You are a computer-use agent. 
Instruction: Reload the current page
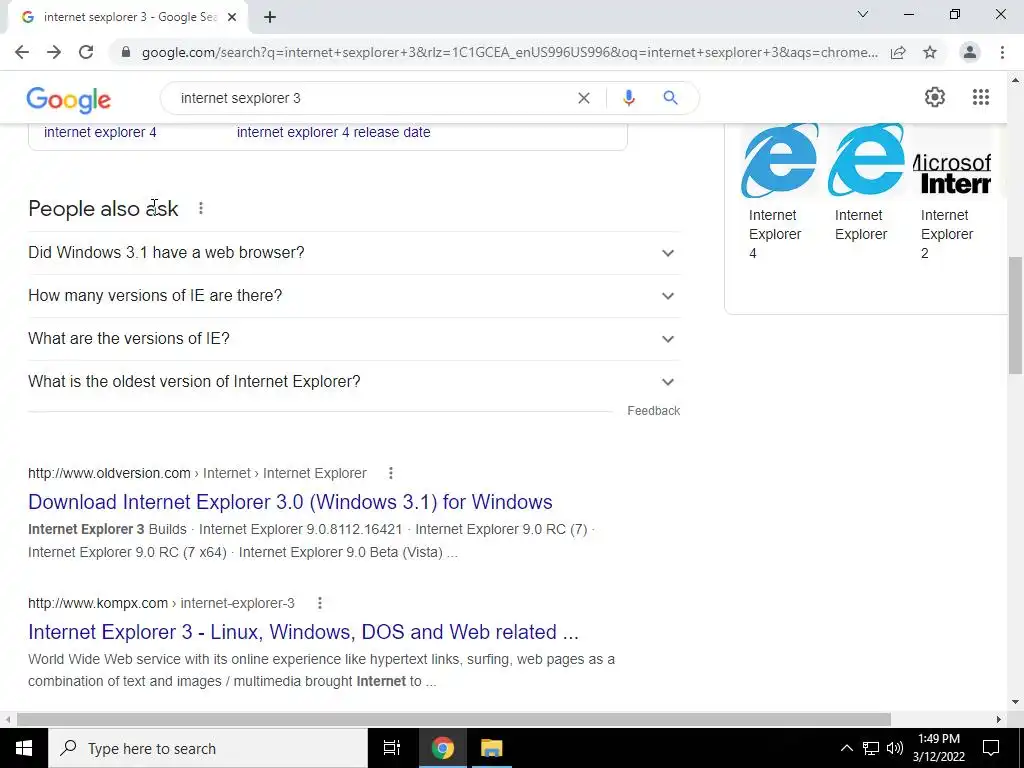pos(86,52)
